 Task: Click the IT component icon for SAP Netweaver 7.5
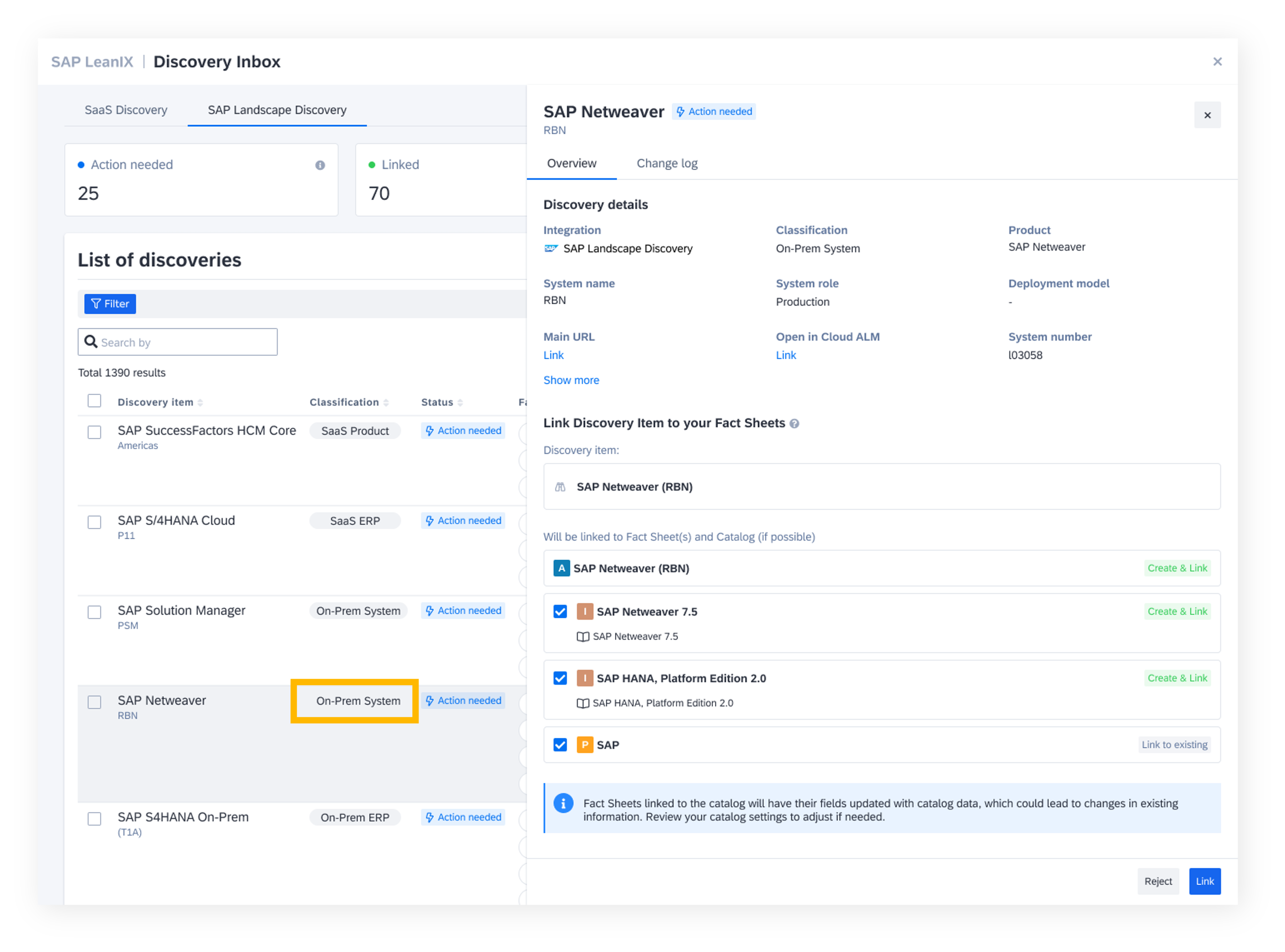(x=584, y=611)
